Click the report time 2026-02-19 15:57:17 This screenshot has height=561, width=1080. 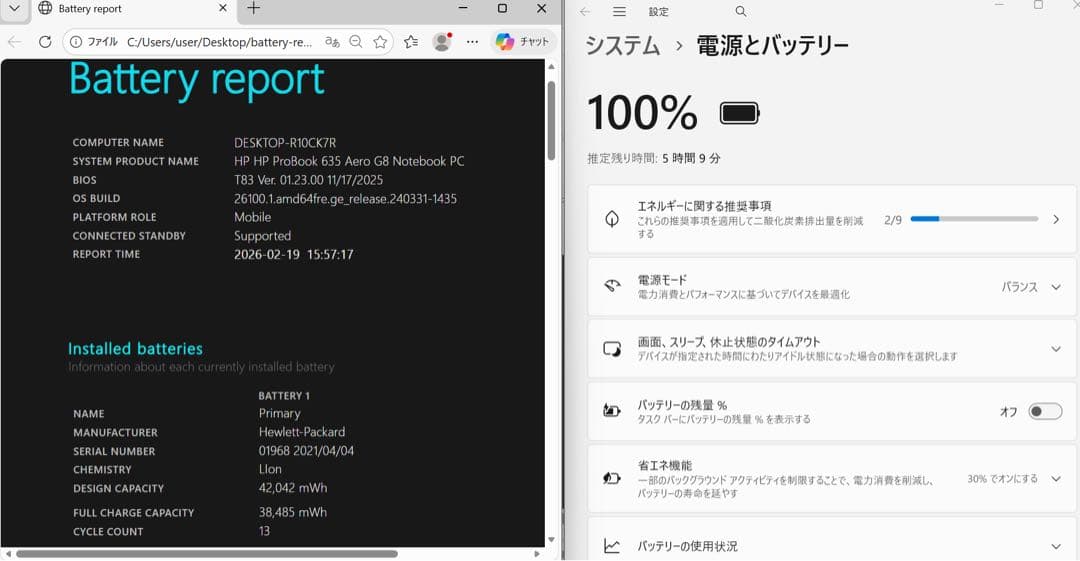293,254
